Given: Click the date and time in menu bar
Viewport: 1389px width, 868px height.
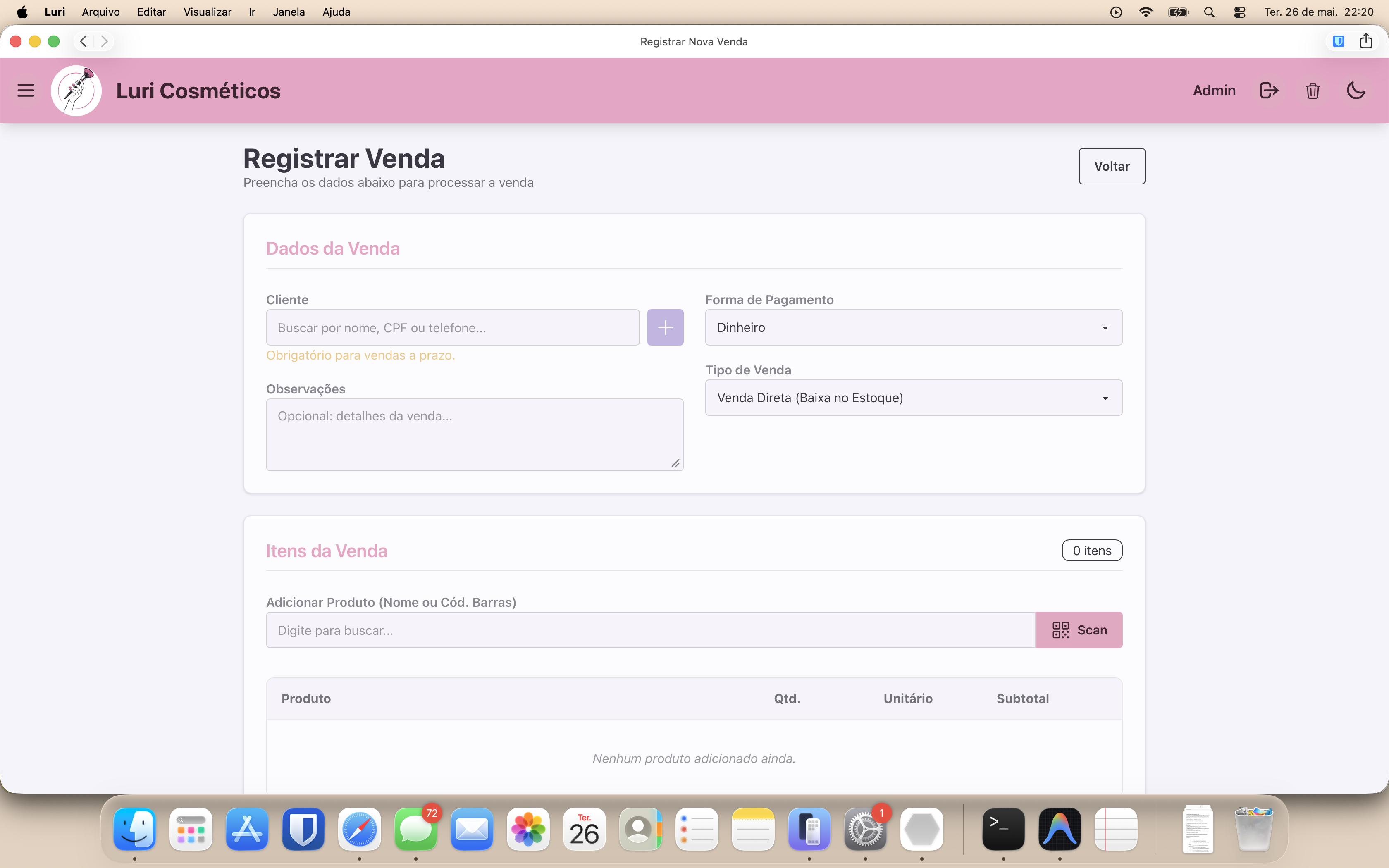Looking at the screenshot, I should pyautogui.click(x=1318, y=12).
